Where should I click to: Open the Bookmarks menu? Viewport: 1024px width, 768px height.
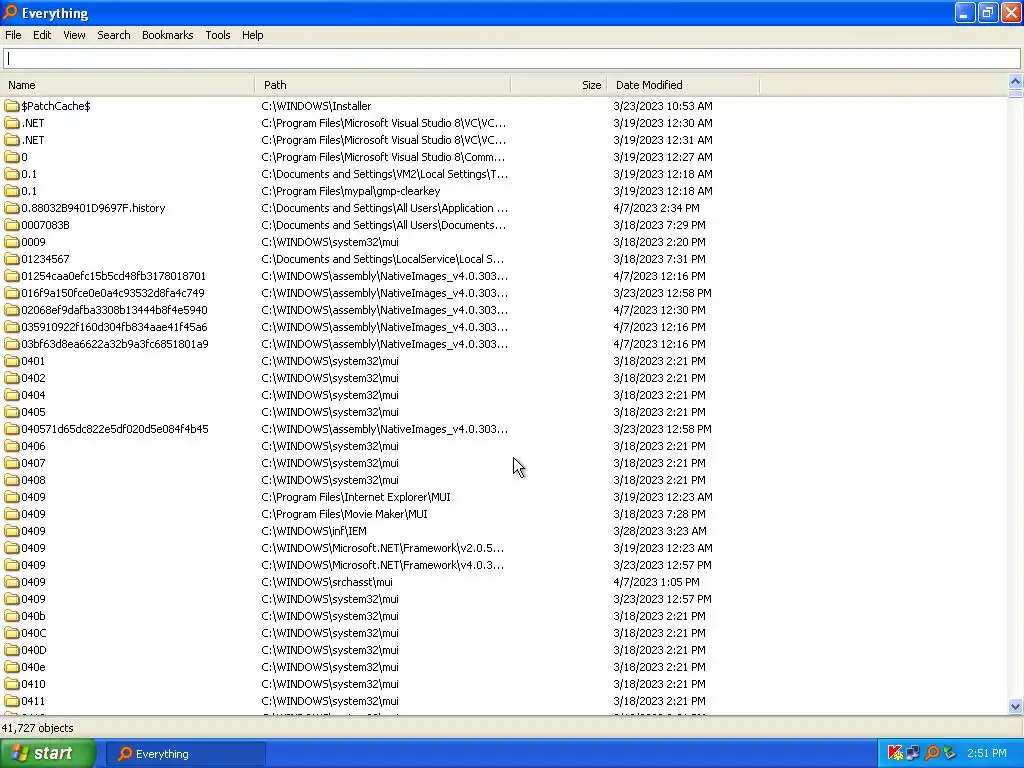point(167,35)
